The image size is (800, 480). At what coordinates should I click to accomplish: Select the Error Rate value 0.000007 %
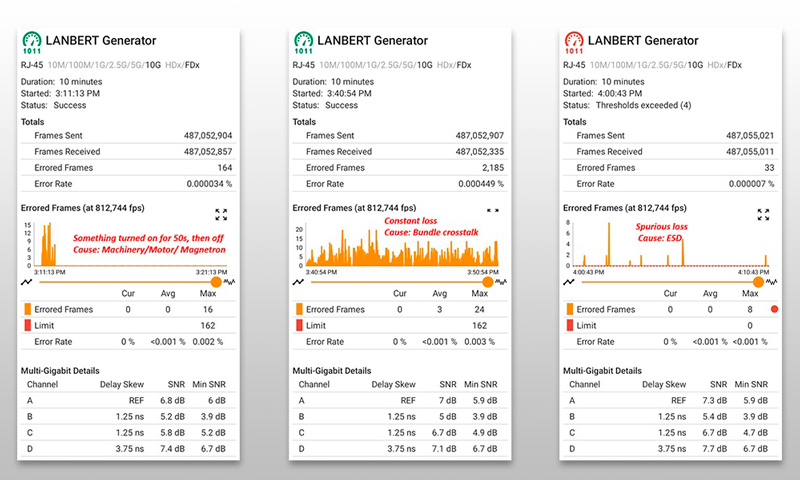(752, 184)
